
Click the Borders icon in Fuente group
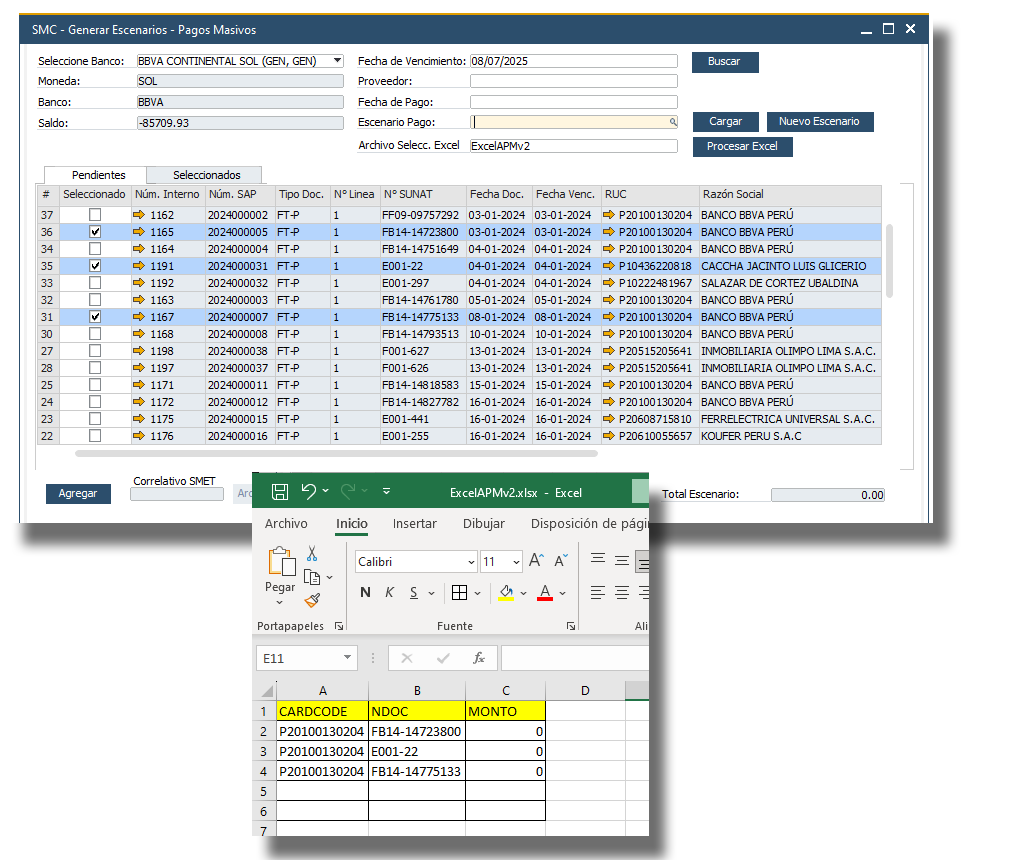[x=459, y=593]
